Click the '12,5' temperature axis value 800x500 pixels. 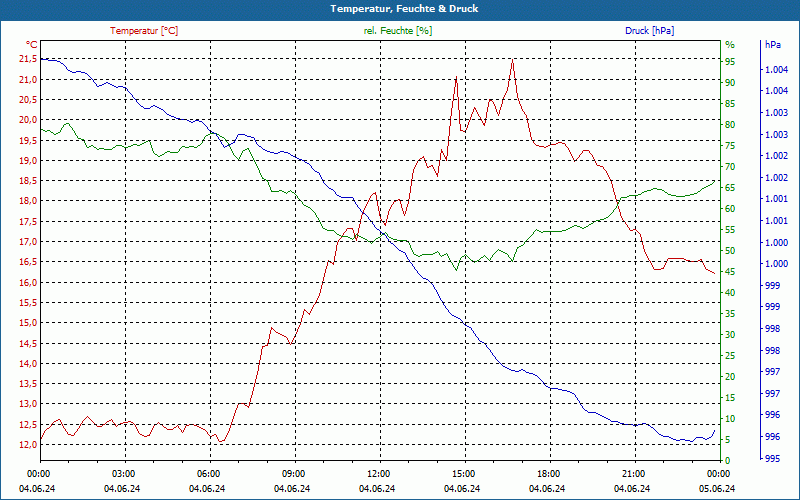(28, 424)
